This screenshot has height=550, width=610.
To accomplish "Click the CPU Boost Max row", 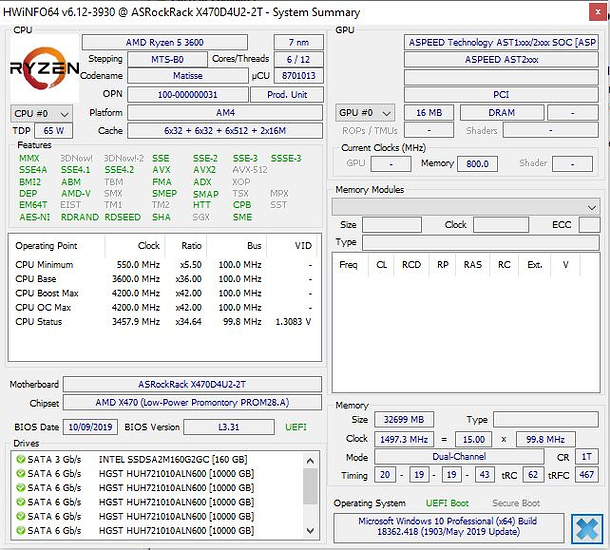I will 163,293.
